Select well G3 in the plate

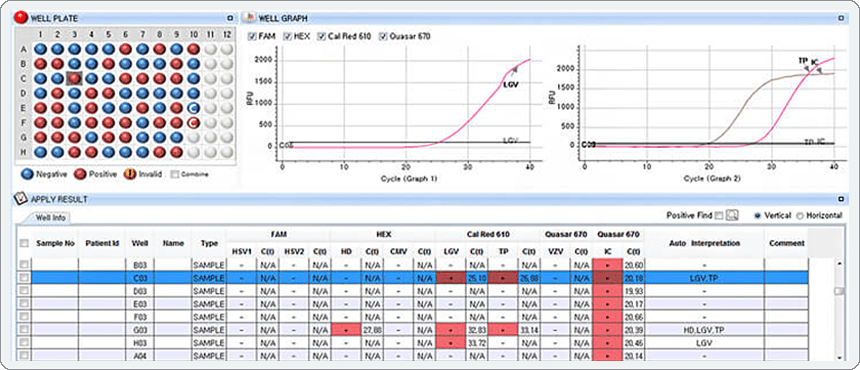(75, 137)
